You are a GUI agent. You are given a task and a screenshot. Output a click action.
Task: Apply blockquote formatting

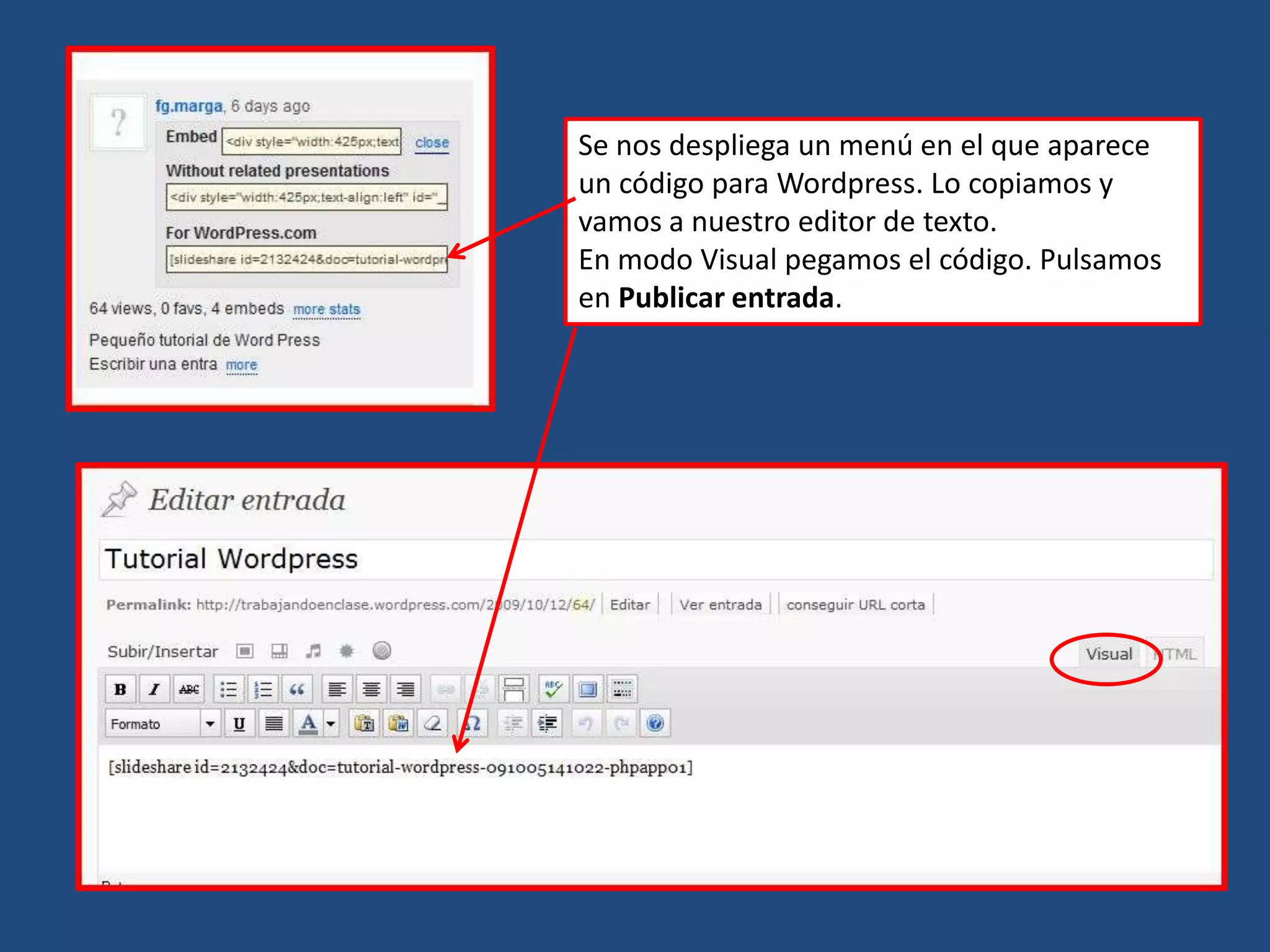pyautogui.click(x=297, y=689)
